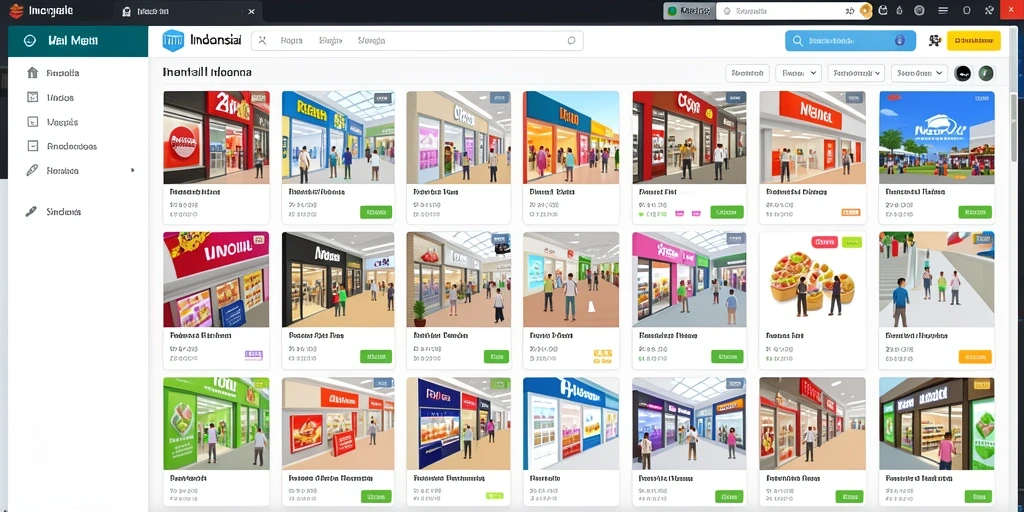Image resolution: width=1024 pixels, height=512 pixels.
Task: Click the blue store logo beside Indonsial
Action: [173, 40]
